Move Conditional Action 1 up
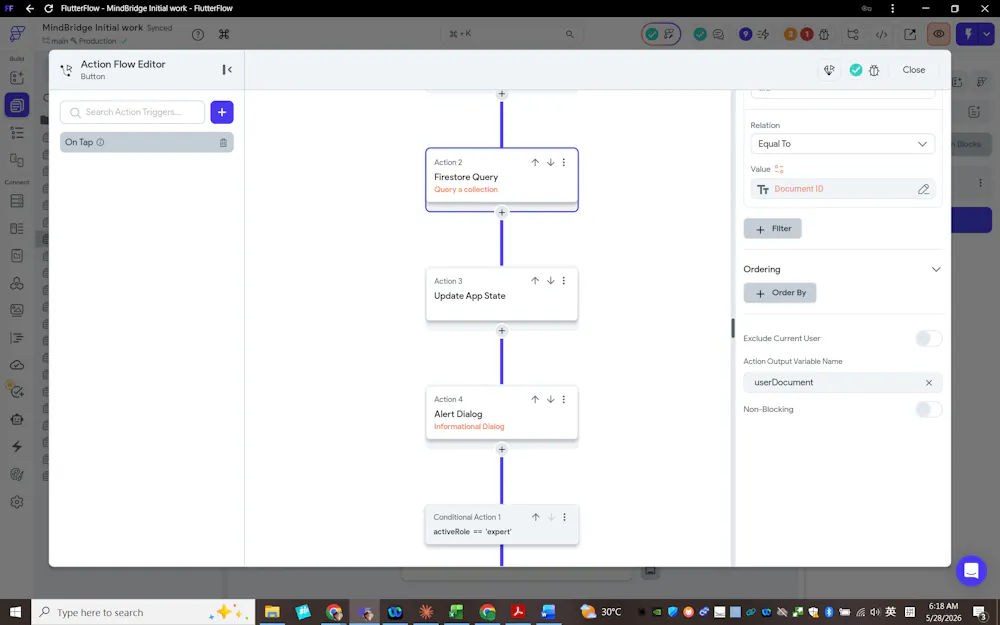 [536, 517]
